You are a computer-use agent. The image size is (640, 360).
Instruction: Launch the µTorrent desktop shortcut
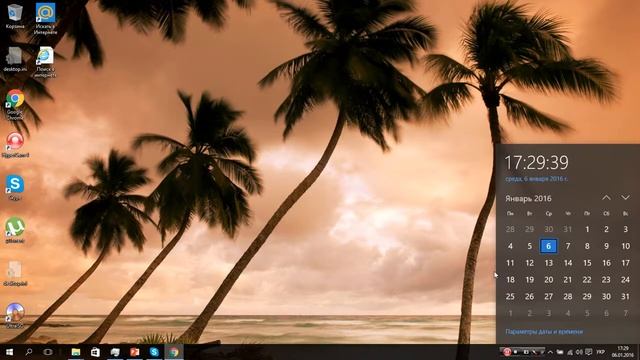(x=15, y=231)
